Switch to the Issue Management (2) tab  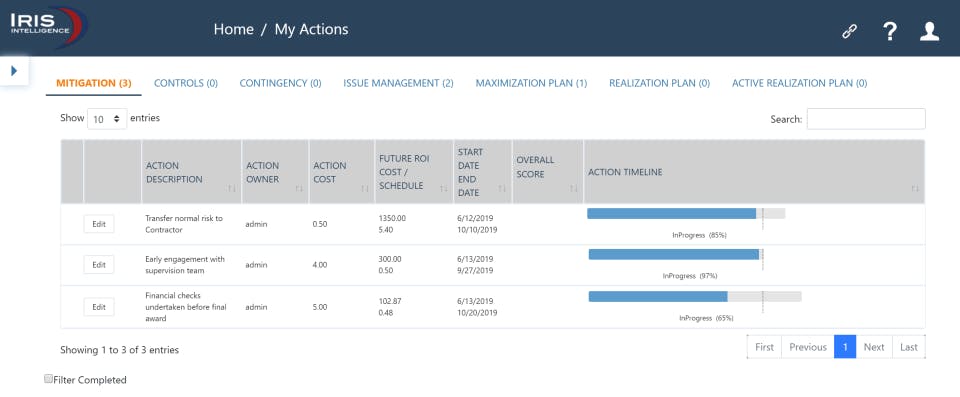tap(399, 83)
